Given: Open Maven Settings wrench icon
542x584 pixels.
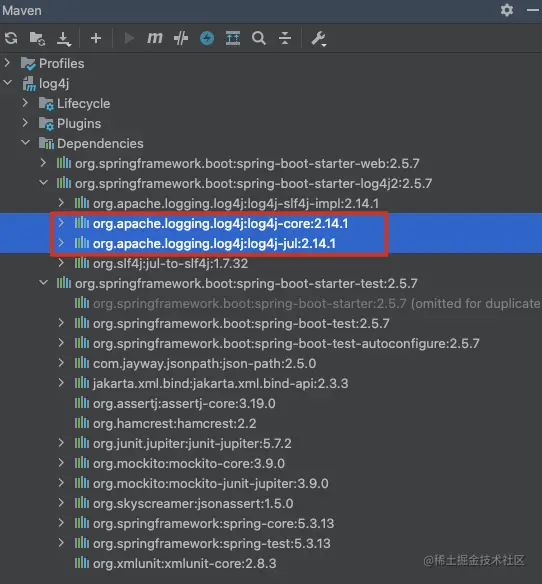Looking at the screenshot, I should 318,39.
